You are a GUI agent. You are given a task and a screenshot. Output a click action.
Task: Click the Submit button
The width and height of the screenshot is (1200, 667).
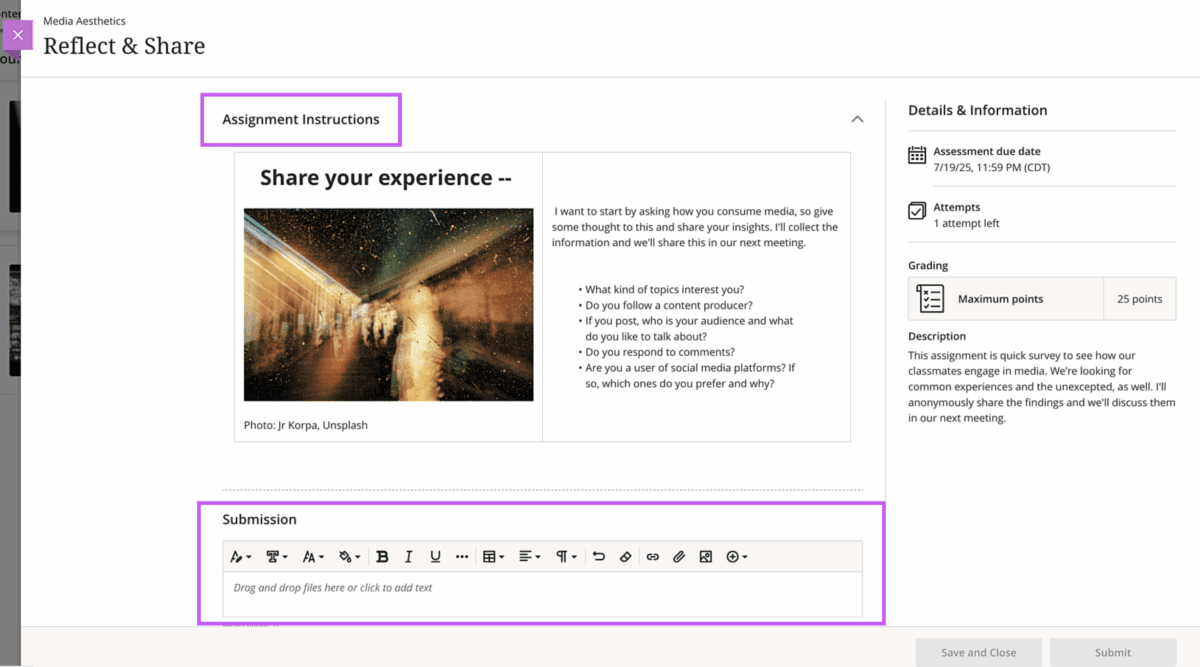tap(1112, 652)
